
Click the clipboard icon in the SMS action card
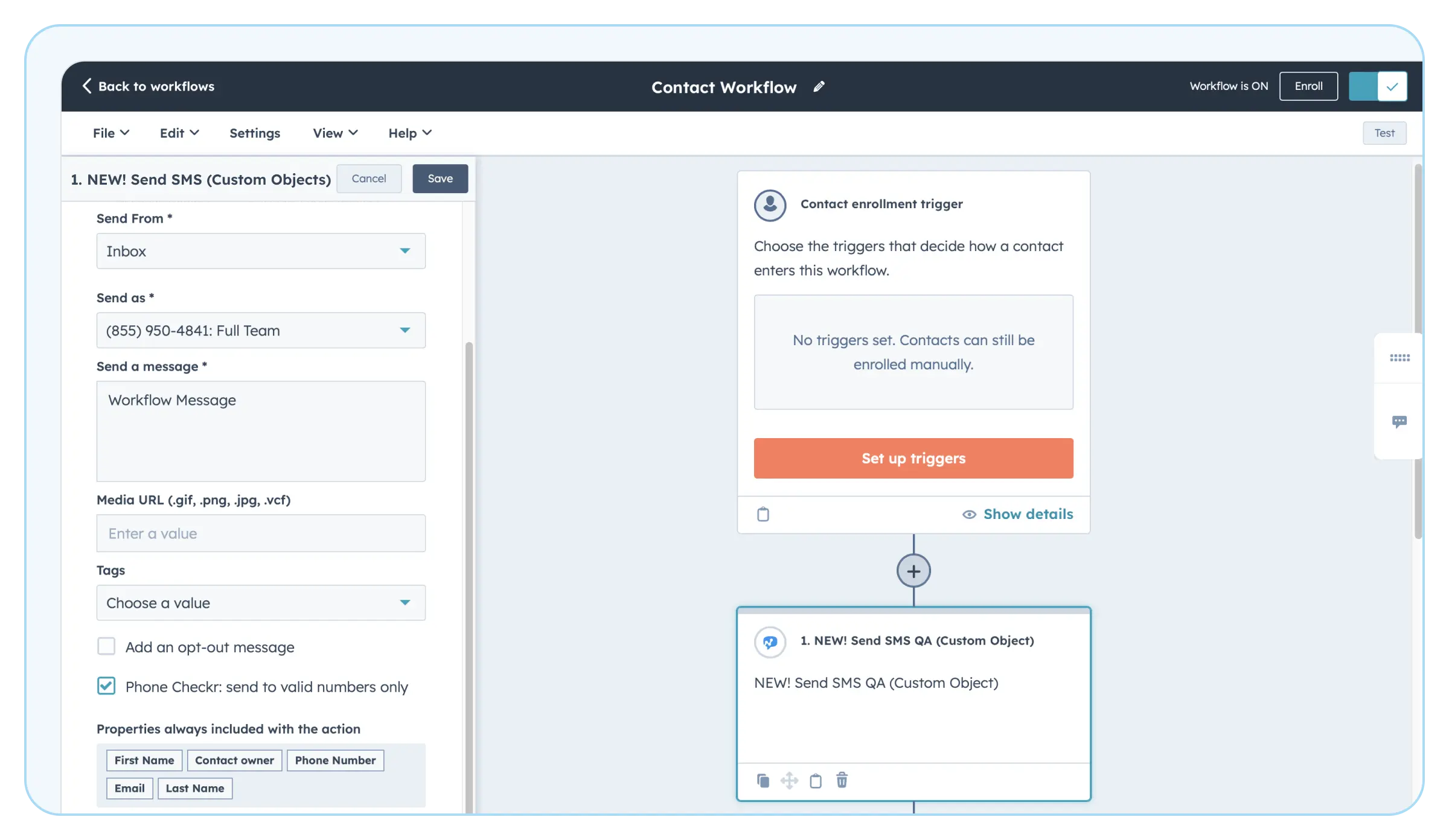point(816,781)
